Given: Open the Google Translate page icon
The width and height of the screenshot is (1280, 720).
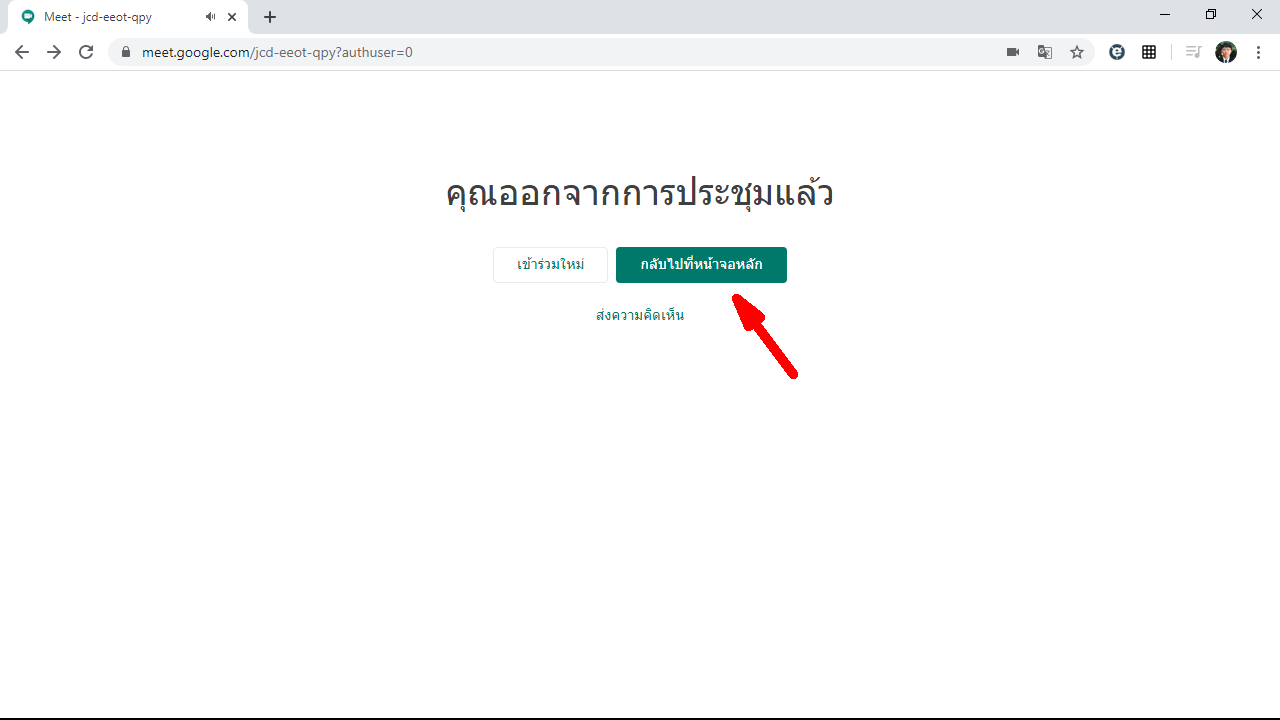Looking at the screenshot, I should pyautogui.click(x=1045, y=52).
